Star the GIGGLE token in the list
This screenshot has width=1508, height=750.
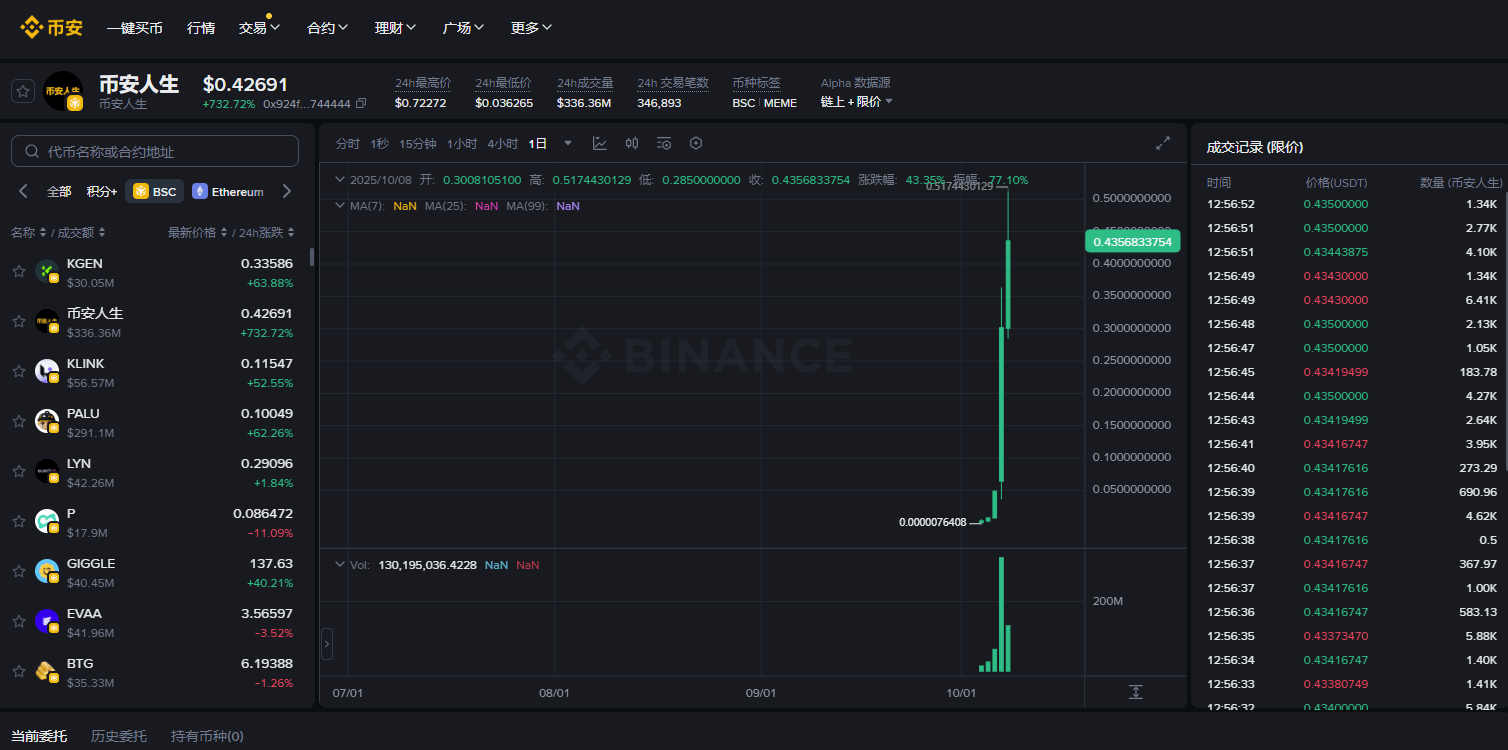point(19,571)
